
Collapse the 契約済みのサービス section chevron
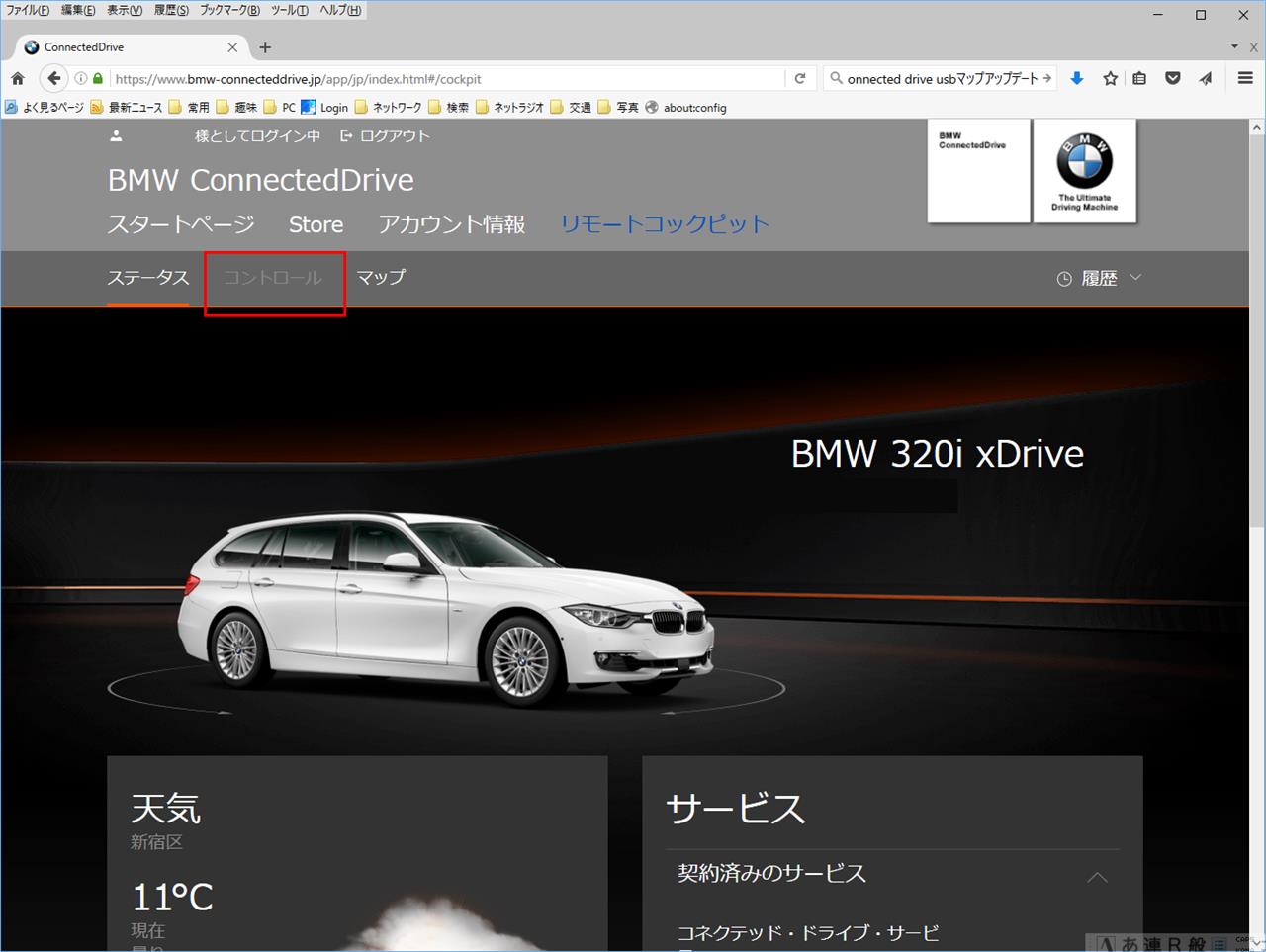coord(1097,877)
